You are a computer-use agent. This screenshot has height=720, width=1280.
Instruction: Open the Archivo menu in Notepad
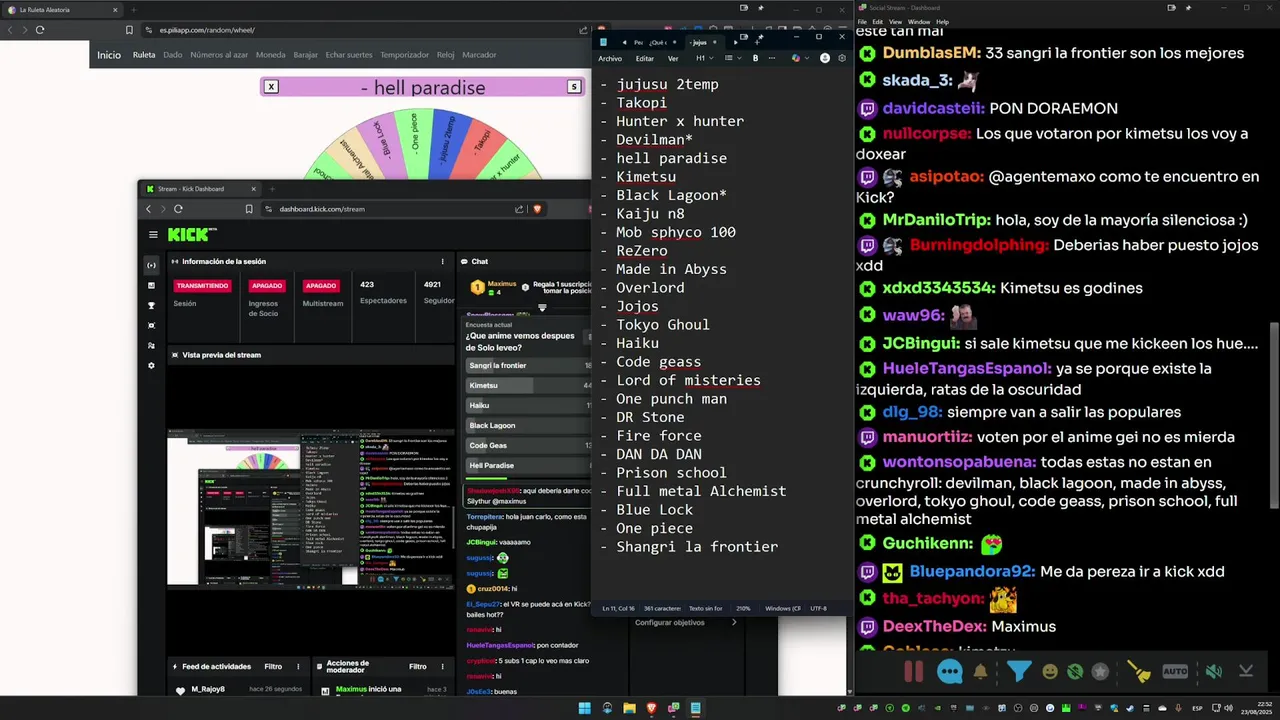(610, 58)
